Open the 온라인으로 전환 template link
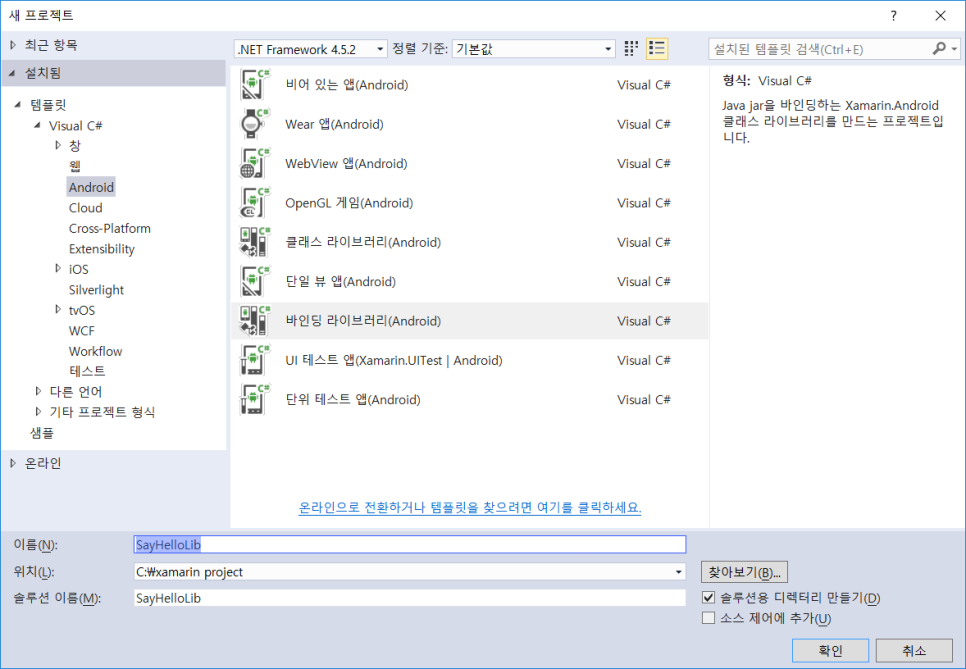 (x=470, y=508)
